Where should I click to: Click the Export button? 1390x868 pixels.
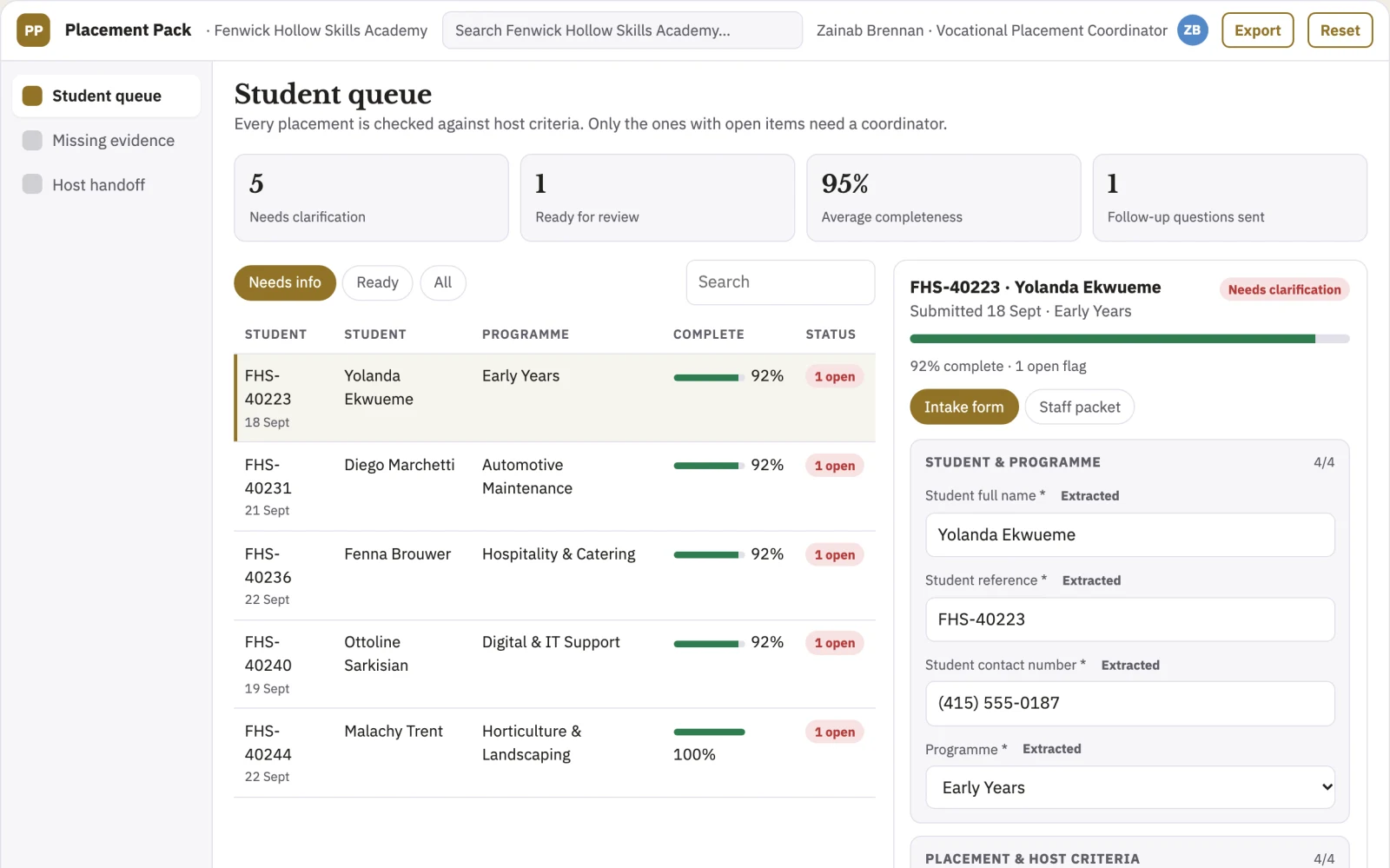[1258, 30]
